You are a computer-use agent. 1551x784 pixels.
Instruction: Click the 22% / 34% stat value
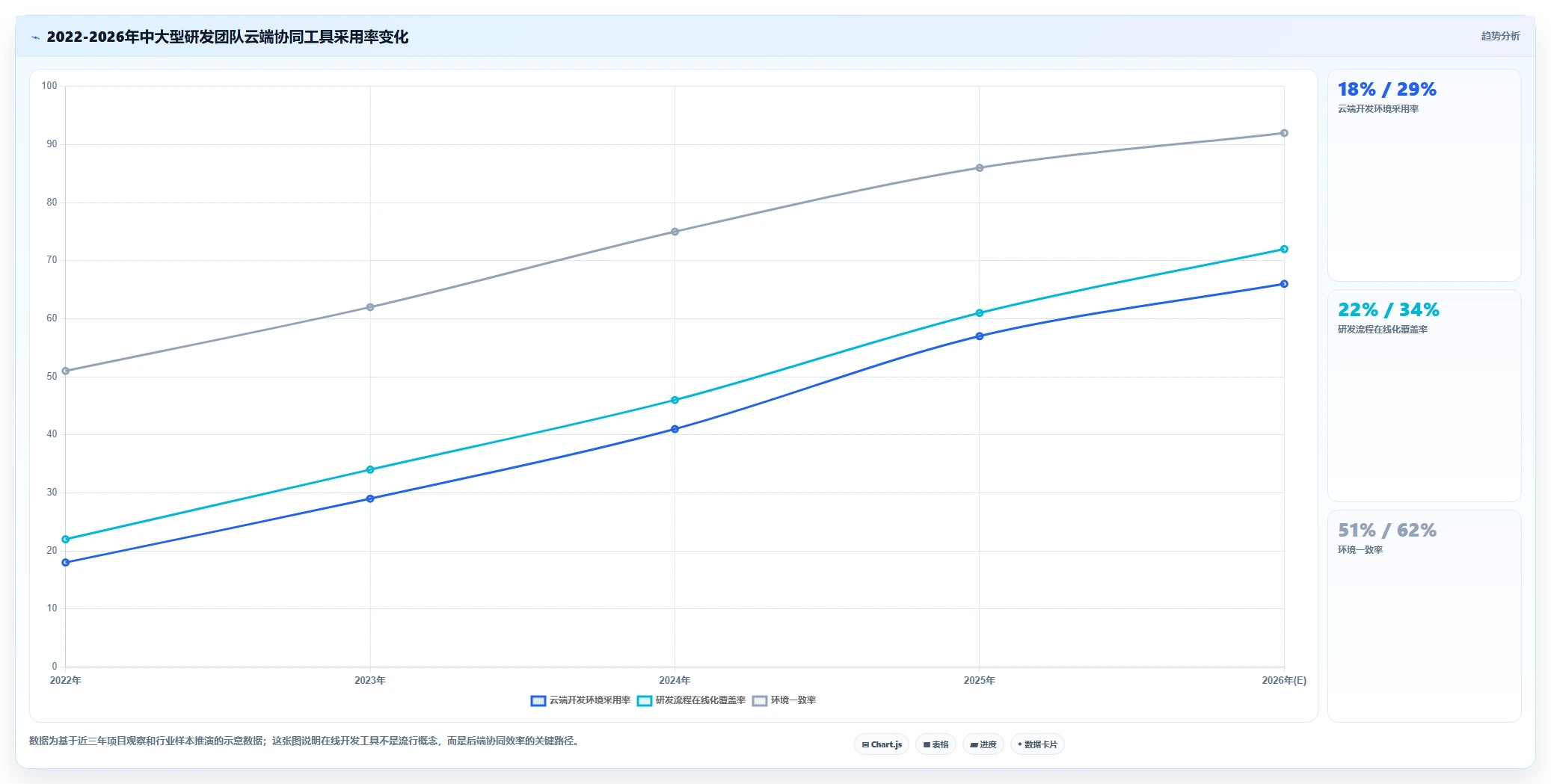click(x=1389, y=310)
